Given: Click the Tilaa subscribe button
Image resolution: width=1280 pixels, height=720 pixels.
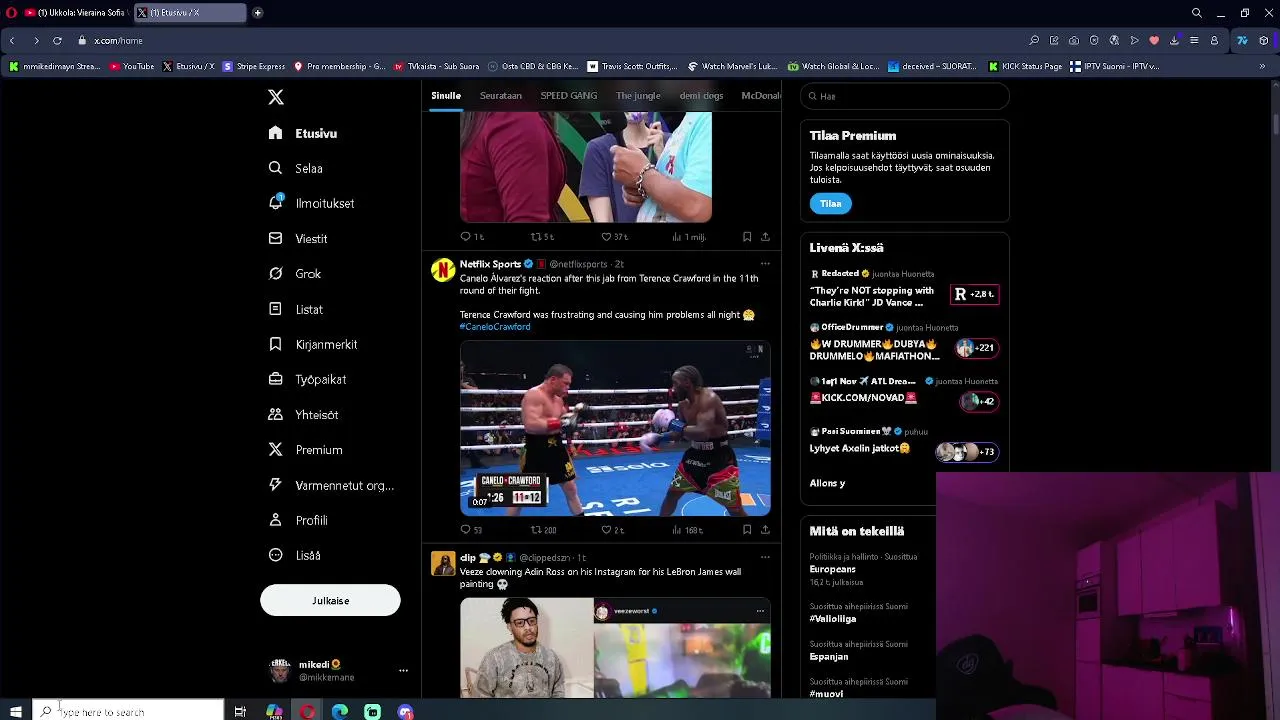Looking at the screenshot, I should tap(830, 204).
